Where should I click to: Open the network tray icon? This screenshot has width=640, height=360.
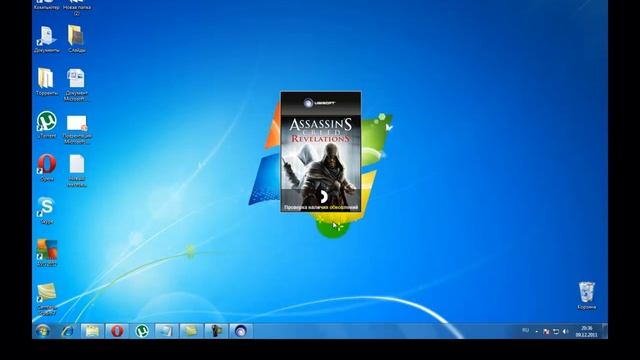pyautogui.click(x=556, y=331)
